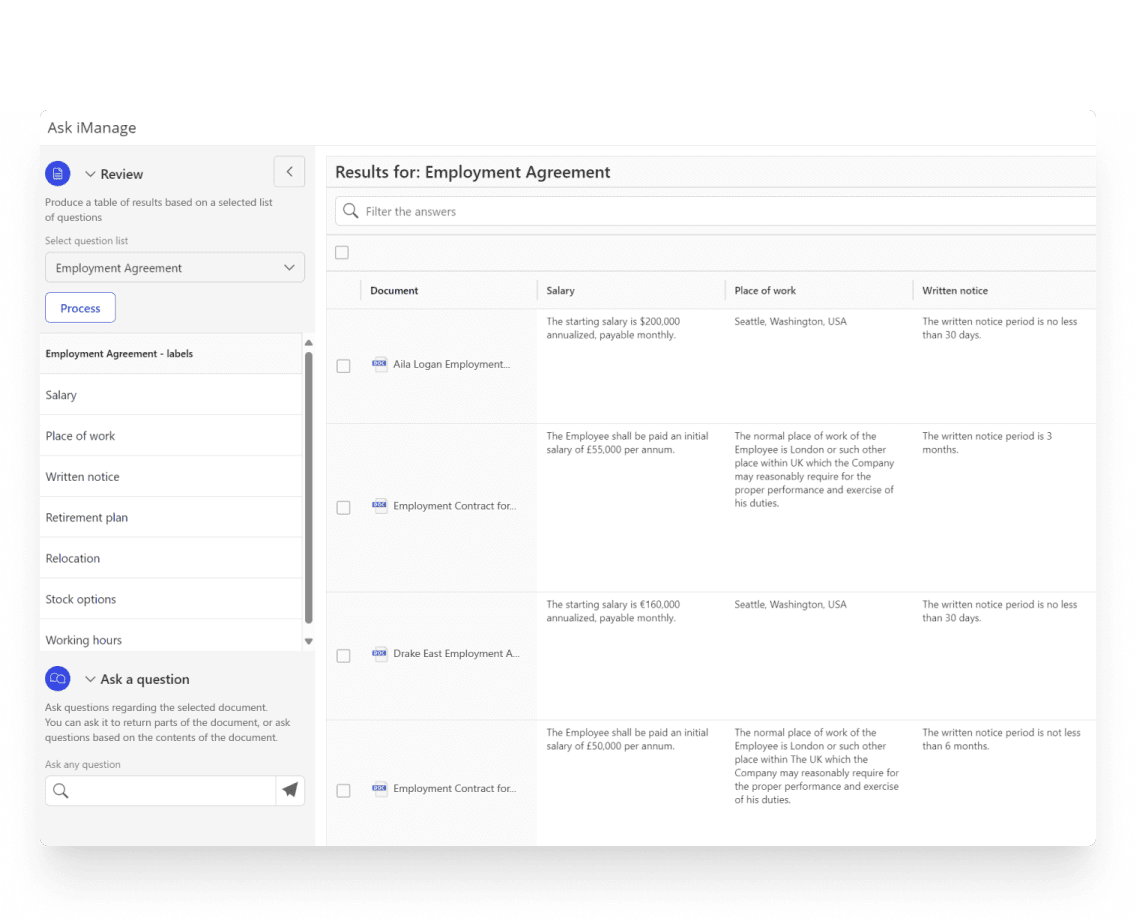Screen dimensions: 1136x920
Task: Click the Process button
Action: coord(80,307)
